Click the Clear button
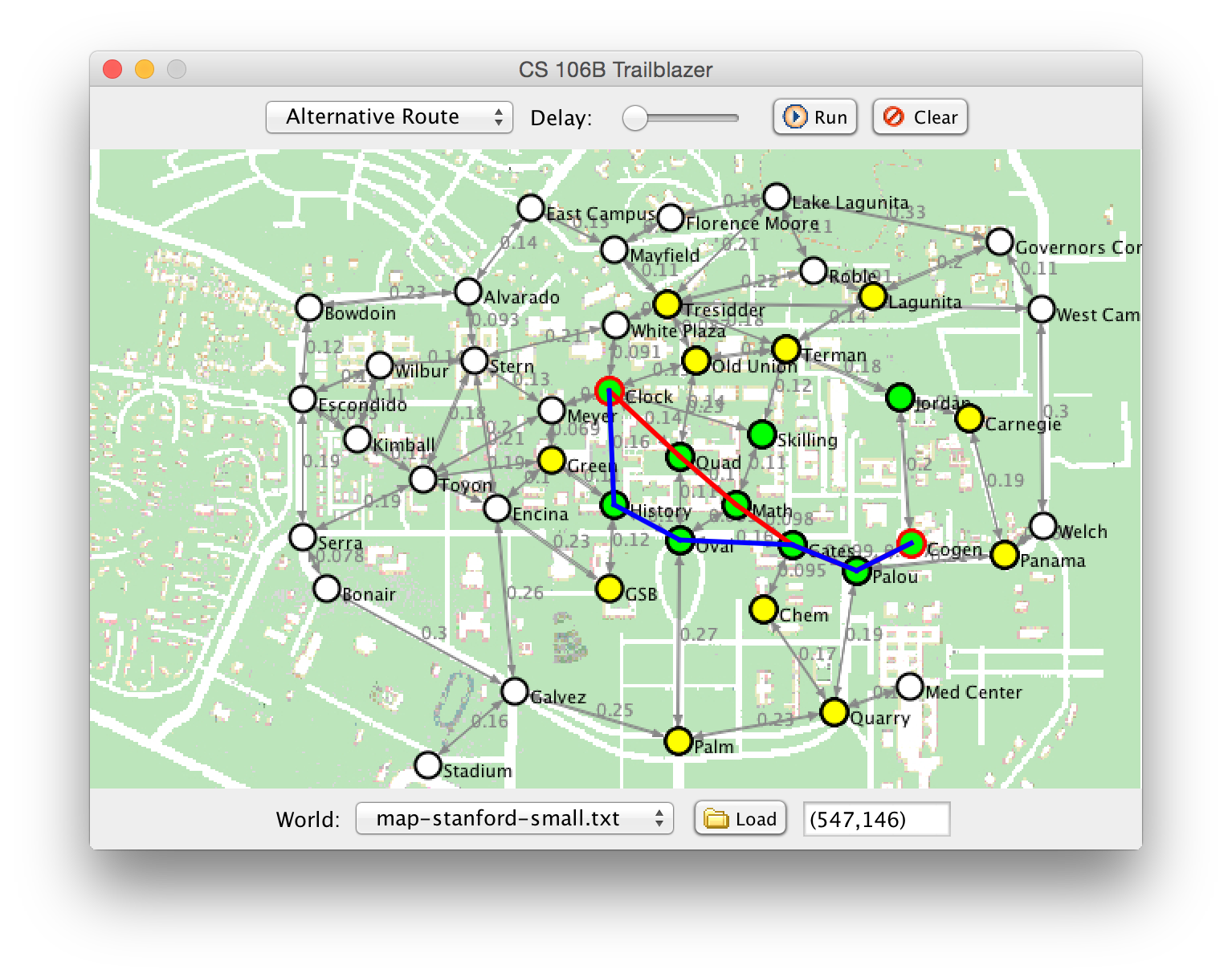 pos(920,117)
